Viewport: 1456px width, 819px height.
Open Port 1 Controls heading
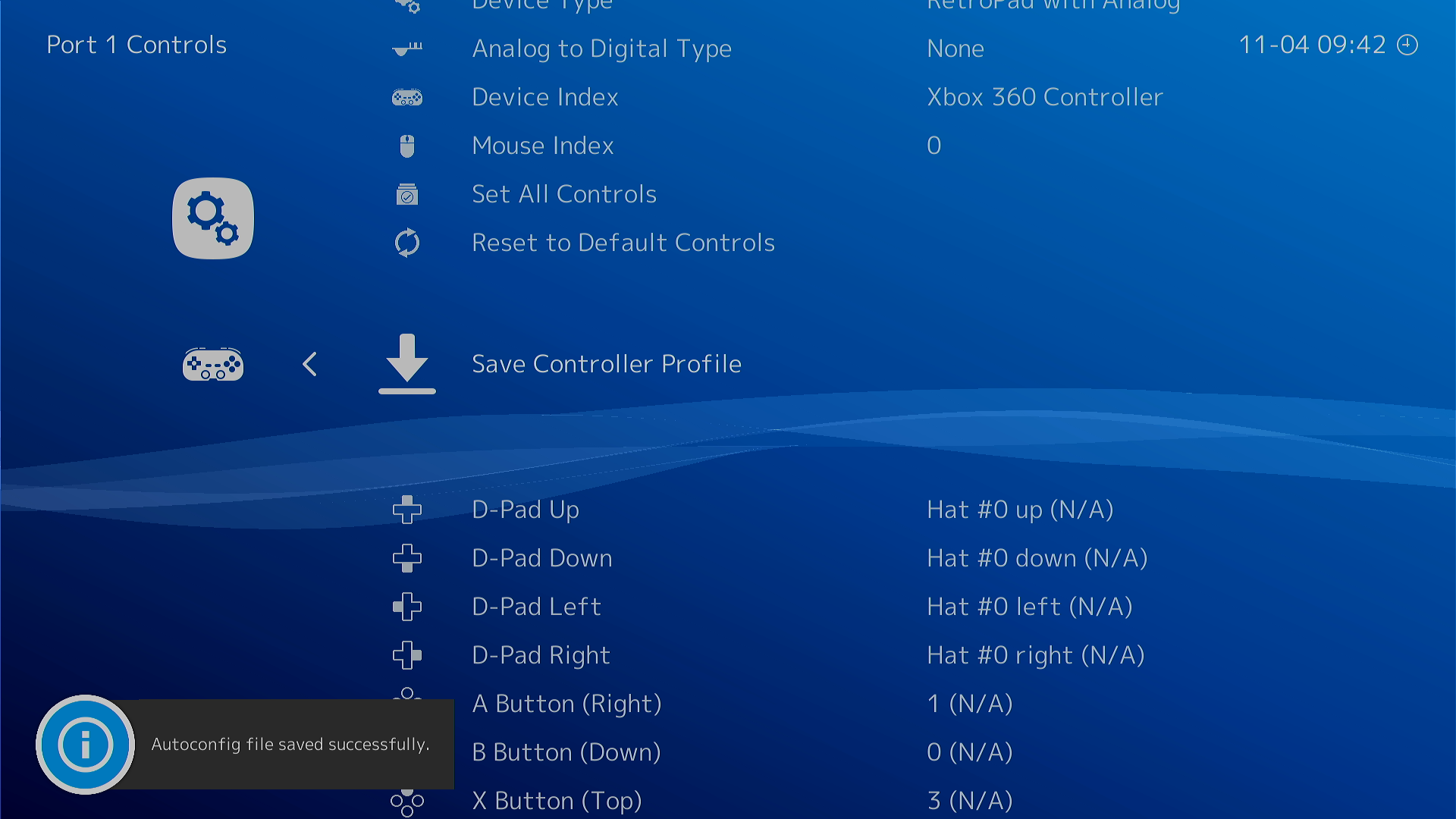[136, 45]
